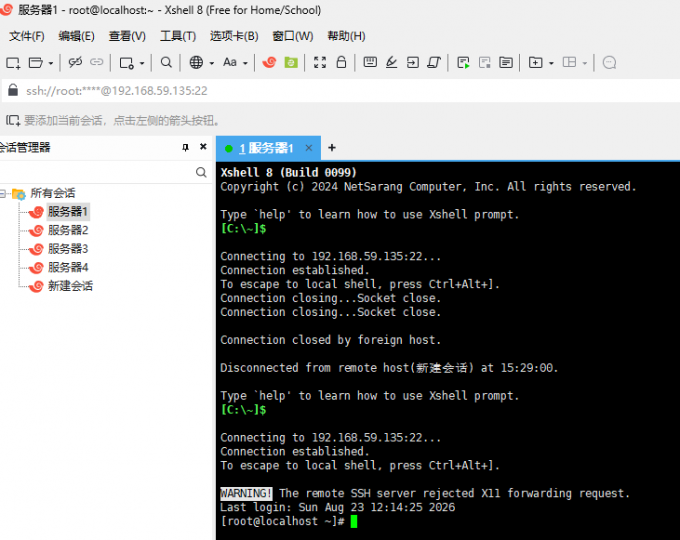Launch Xftp with the green icon
The width and height of the screenshot is (680, 540).
click(x=291, y=63)
